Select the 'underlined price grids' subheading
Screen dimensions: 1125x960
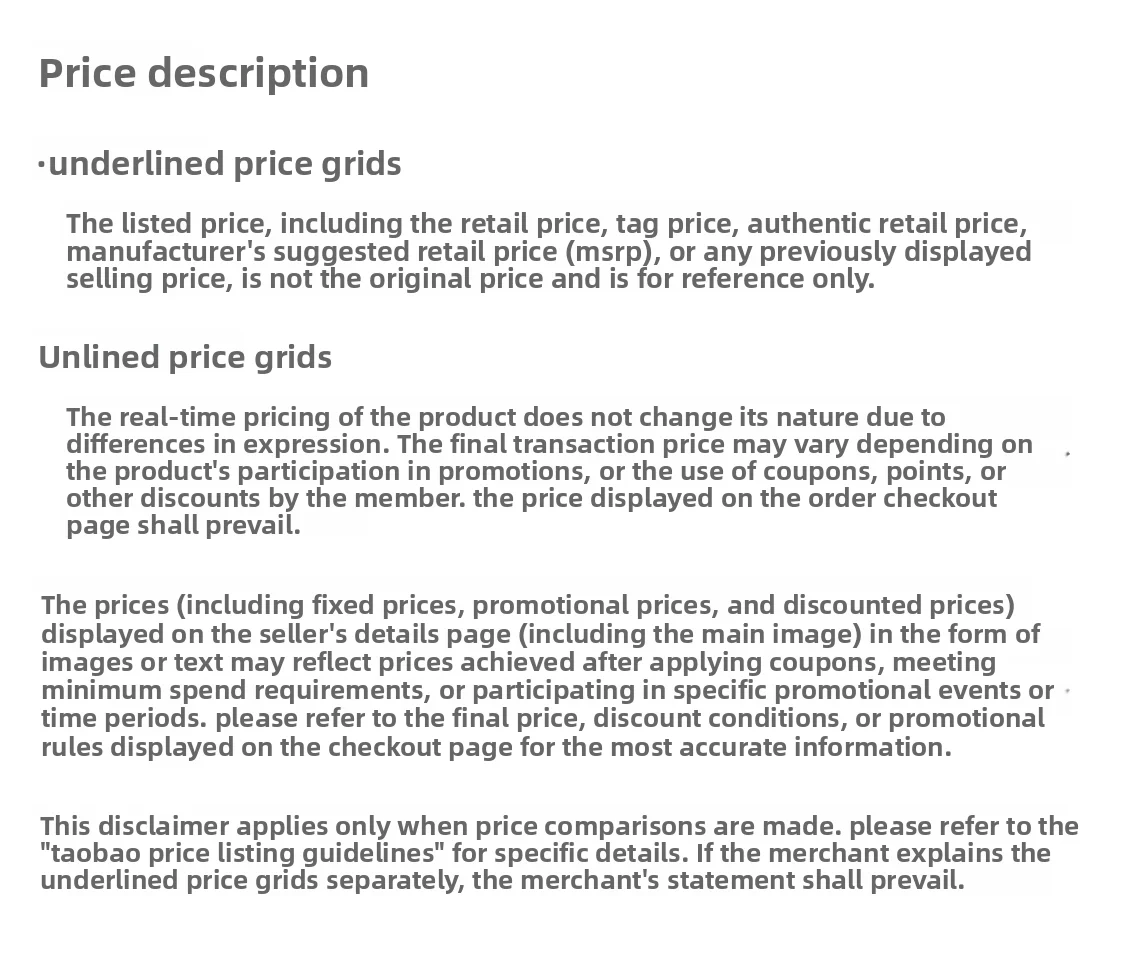[x=225, y=164]
